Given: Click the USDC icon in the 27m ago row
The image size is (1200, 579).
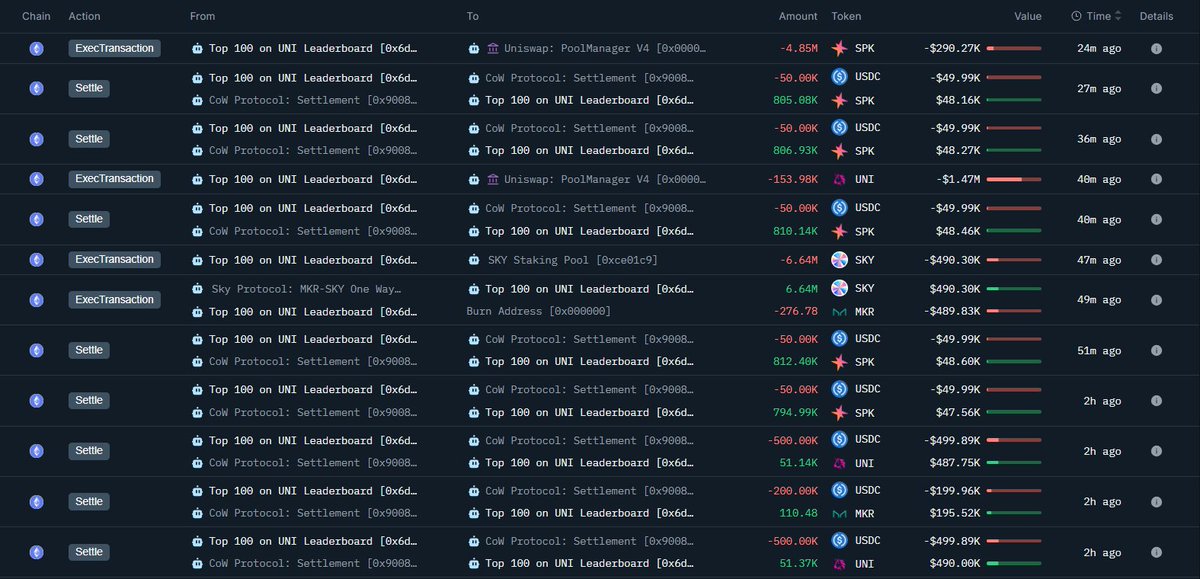Looking at the screenshot, I should click(839, 76).
